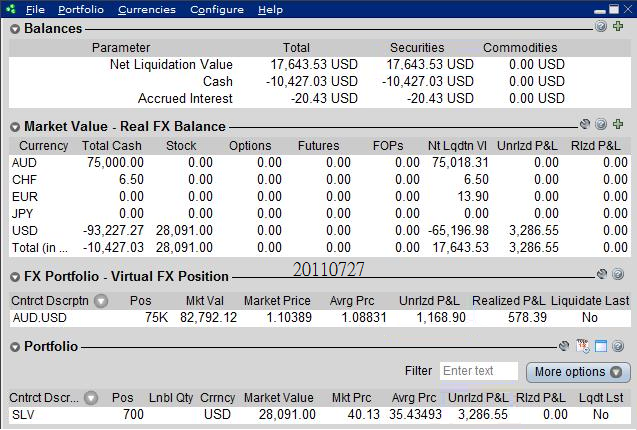637x430 pixels.
Task: Click the AUD Total Cash value 75,000.00
Action: (x=115, y=163)
